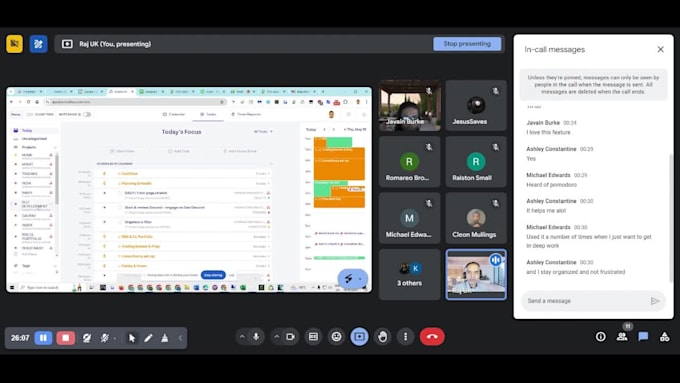Open meeting details info

click(601, 337)
